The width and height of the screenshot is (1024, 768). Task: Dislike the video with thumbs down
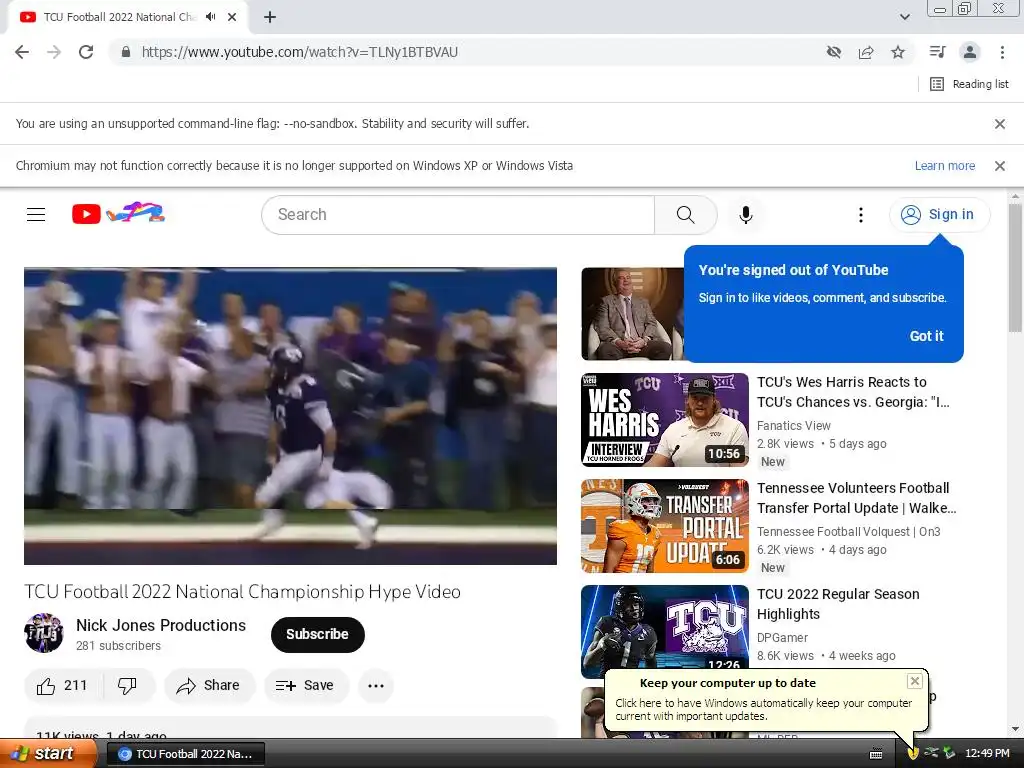point(127,686)
